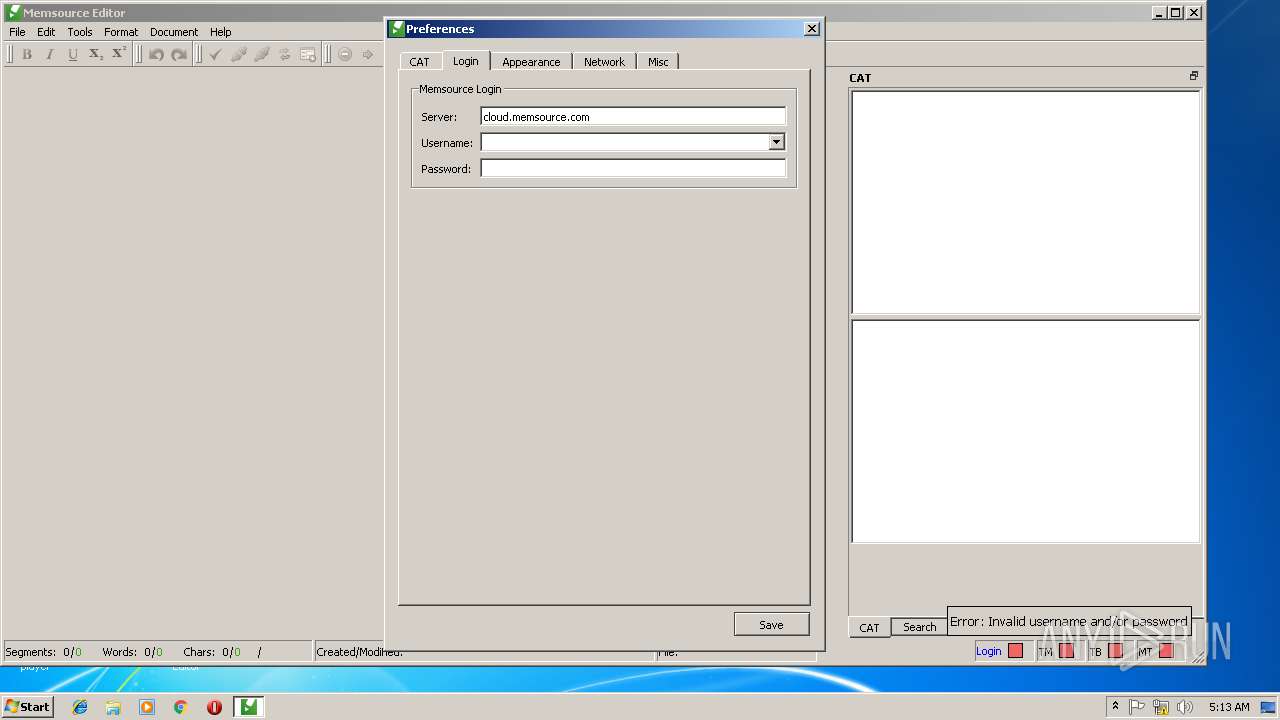Click the 'Segments: 0/0' status text
The height and width of the screenshot is (720, 1280).
44,652
